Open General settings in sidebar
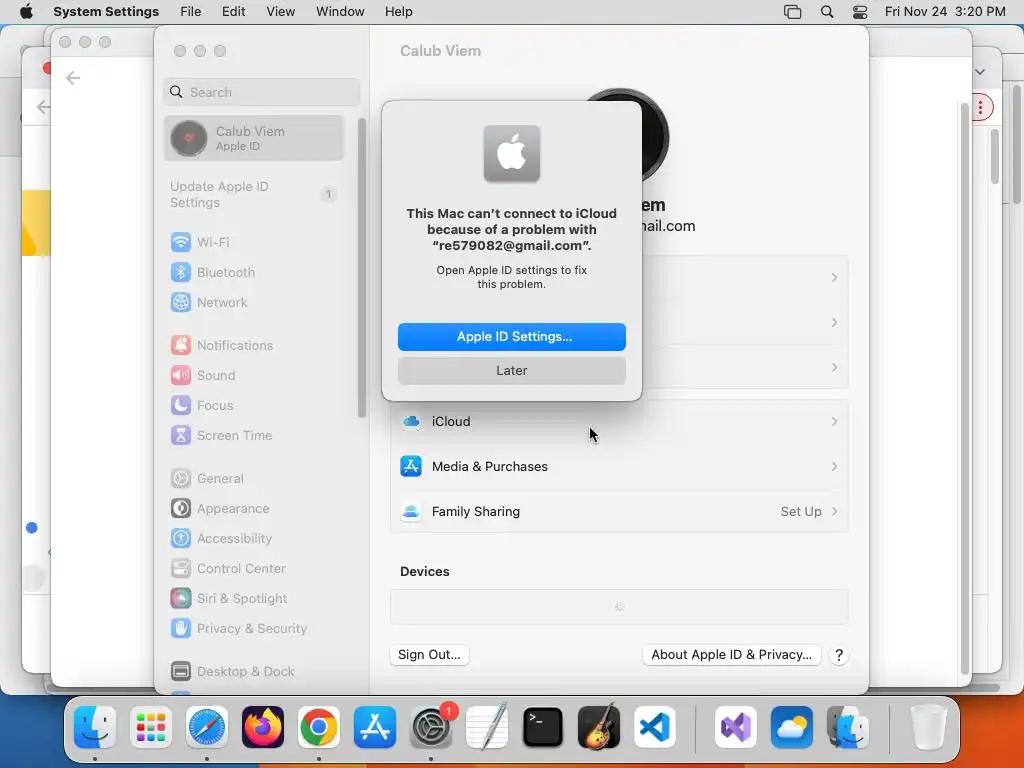Screen dimensions: 1024x768 click(255, 479)
